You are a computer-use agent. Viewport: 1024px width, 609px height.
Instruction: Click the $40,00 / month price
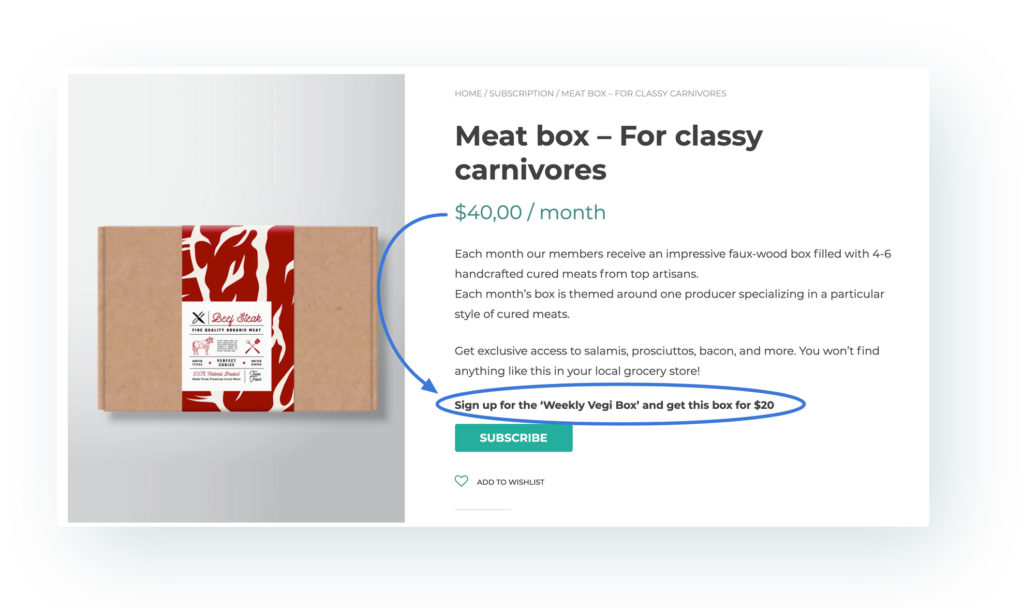pyautogui.click(x=530, y=212)
